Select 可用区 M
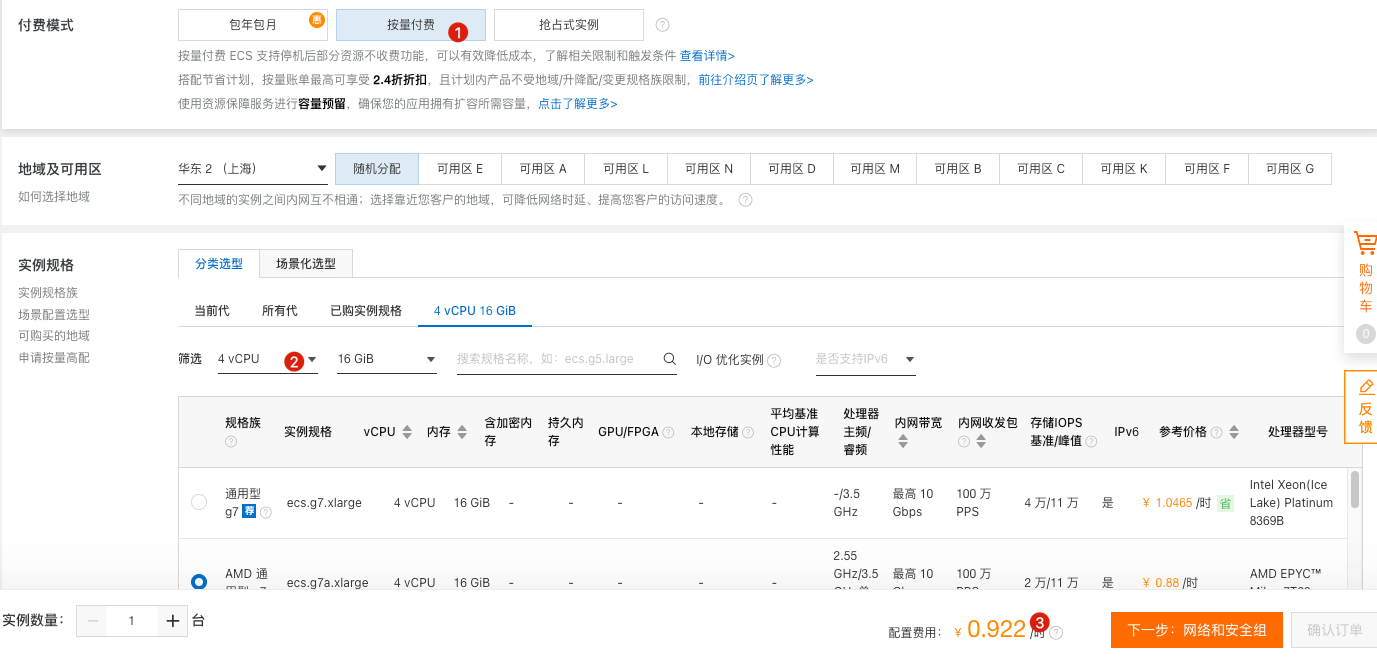 pyautogui.click(x=875, y=169)
